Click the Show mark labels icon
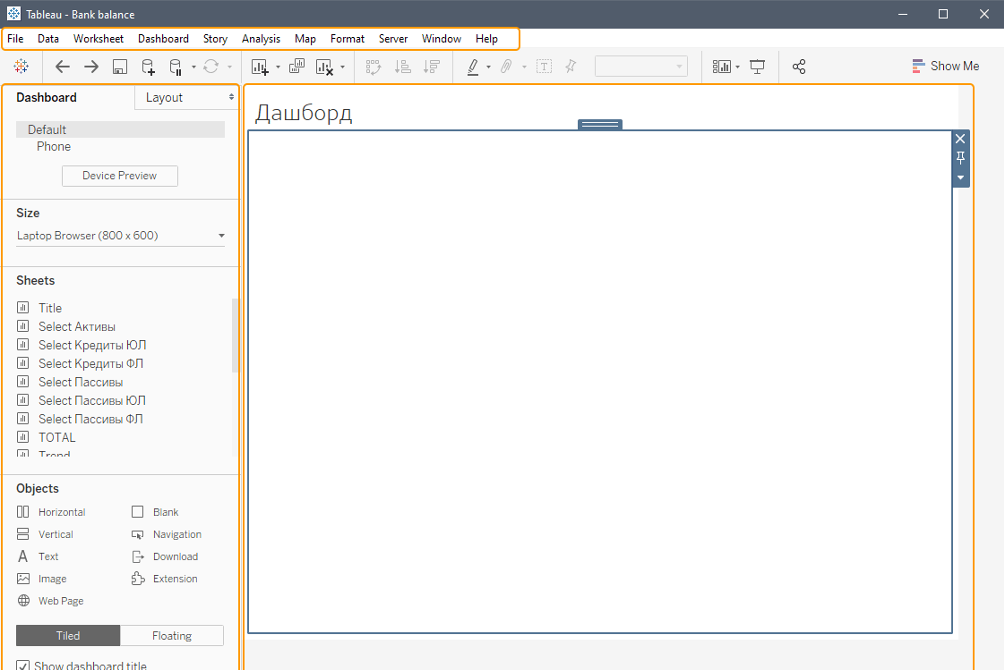The width and height of the screenshot is (1004, 670). pyautogui.click(x=544, y=66)
